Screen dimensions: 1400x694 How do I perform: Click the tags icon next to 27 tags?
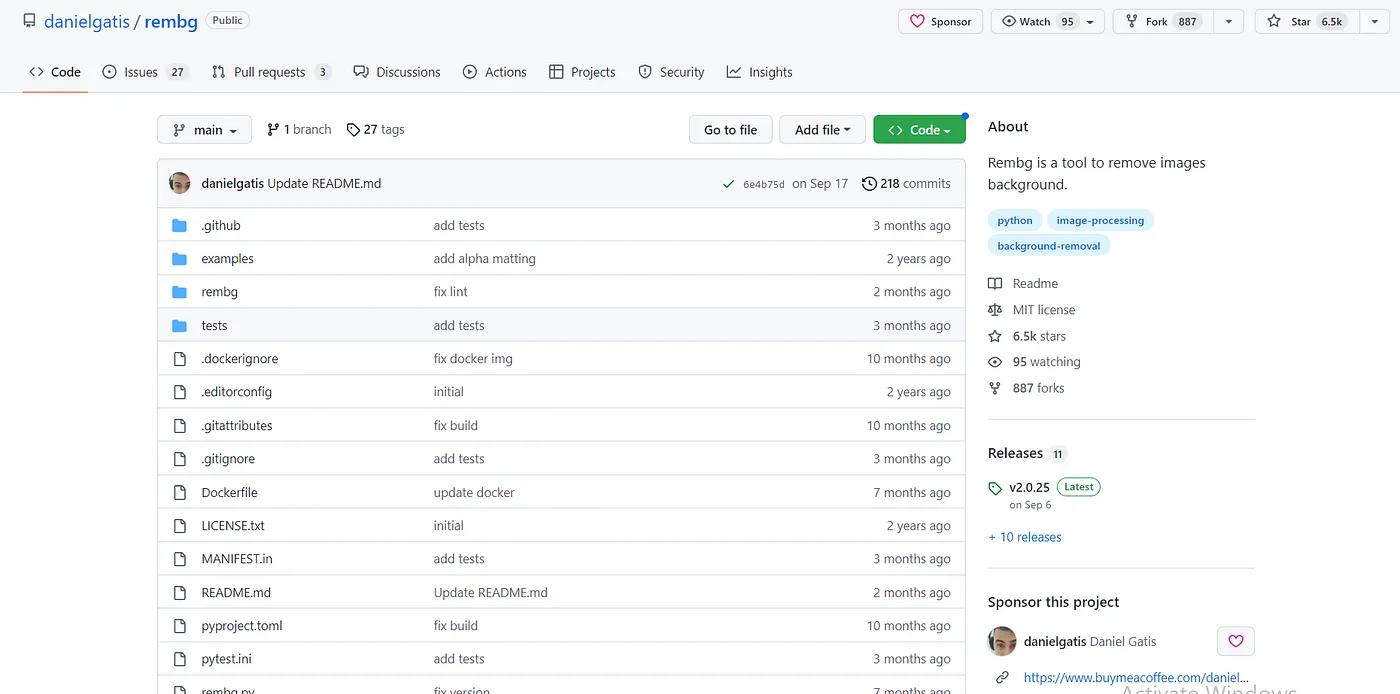[353, 130]
